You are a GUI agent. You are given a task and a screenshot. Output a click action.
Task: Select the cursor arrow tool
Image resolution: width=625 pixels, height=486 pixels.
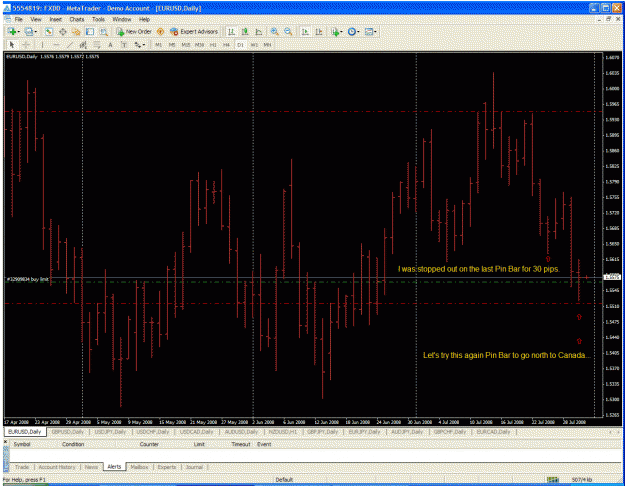[x=12, y=45]
